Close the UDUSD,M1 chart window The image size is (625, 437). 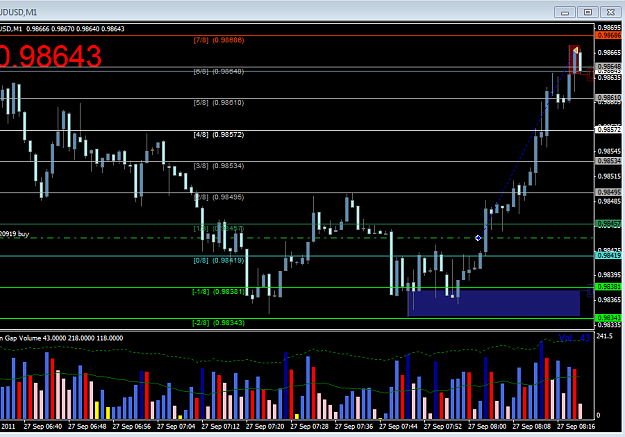tap(611, 12)
